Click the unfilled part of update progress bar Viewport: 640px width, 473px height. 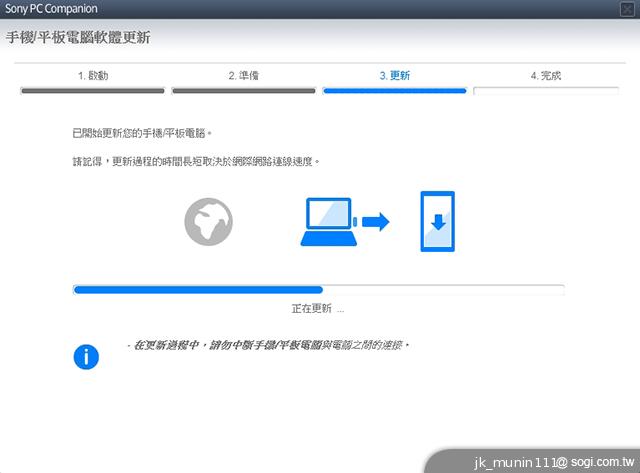[443, 290]
